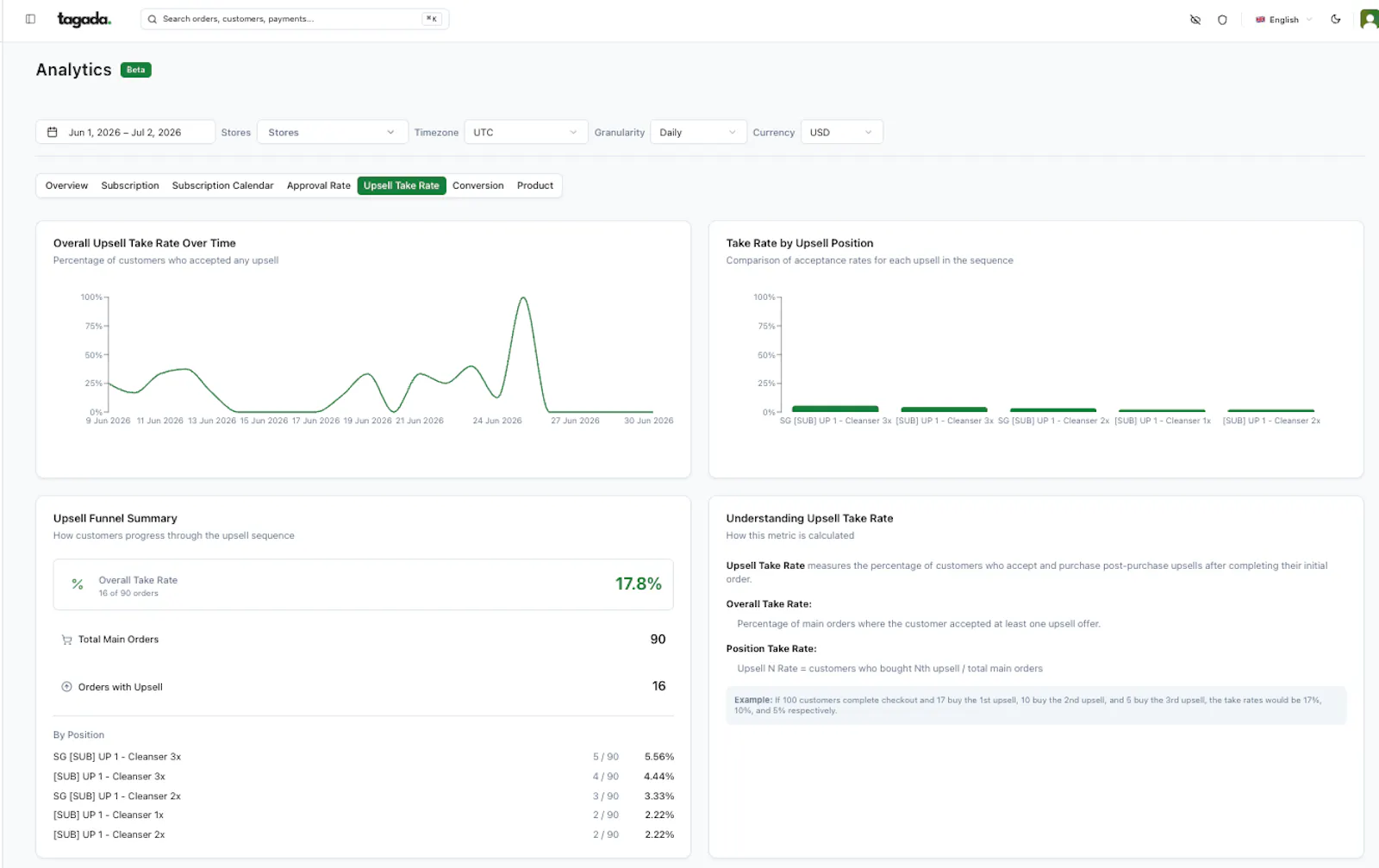Screen dimensions: 1379x868
Task: Click the plus-circle icon beside Orders with Upsell
Action: tap(66, 687)
